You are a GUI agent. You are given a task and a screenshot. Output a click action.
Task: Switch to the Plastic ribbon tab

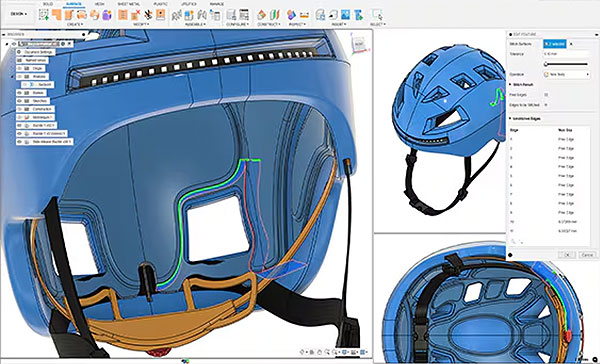(160, 4)
